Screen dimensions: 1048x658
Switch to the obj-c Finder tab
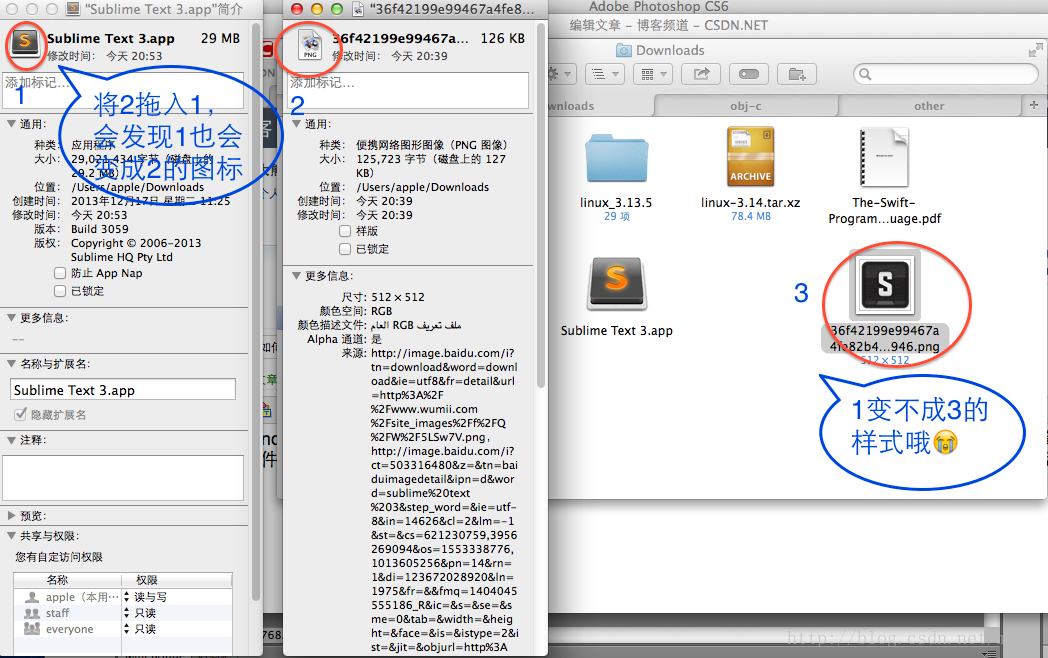[746, 106]
